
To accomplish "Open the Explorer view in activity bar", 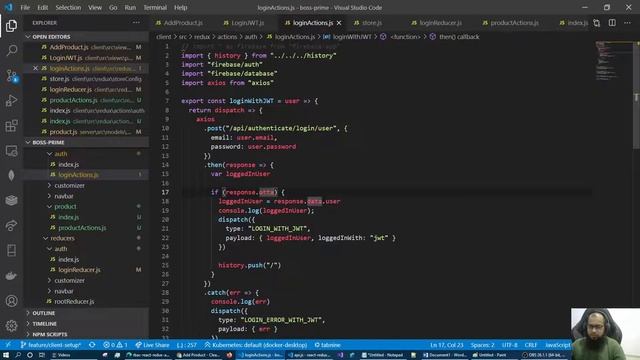I will point(11,26).
